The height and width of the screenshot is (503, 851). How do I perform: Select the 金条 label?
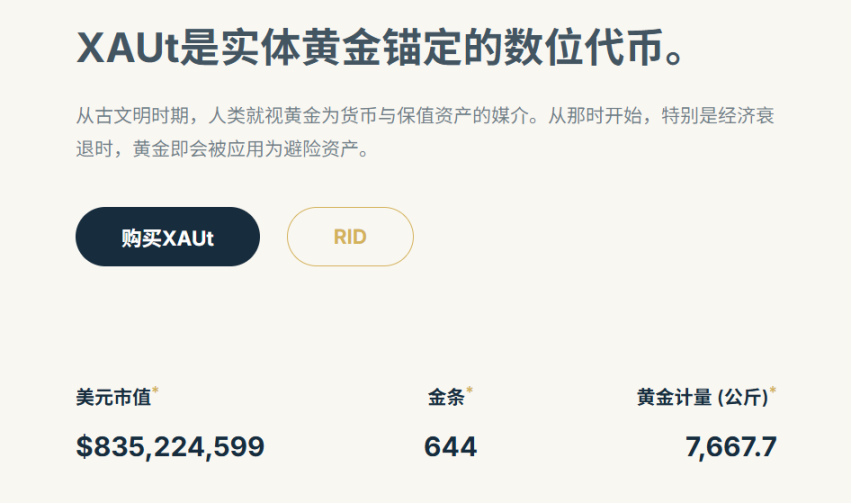446,397
